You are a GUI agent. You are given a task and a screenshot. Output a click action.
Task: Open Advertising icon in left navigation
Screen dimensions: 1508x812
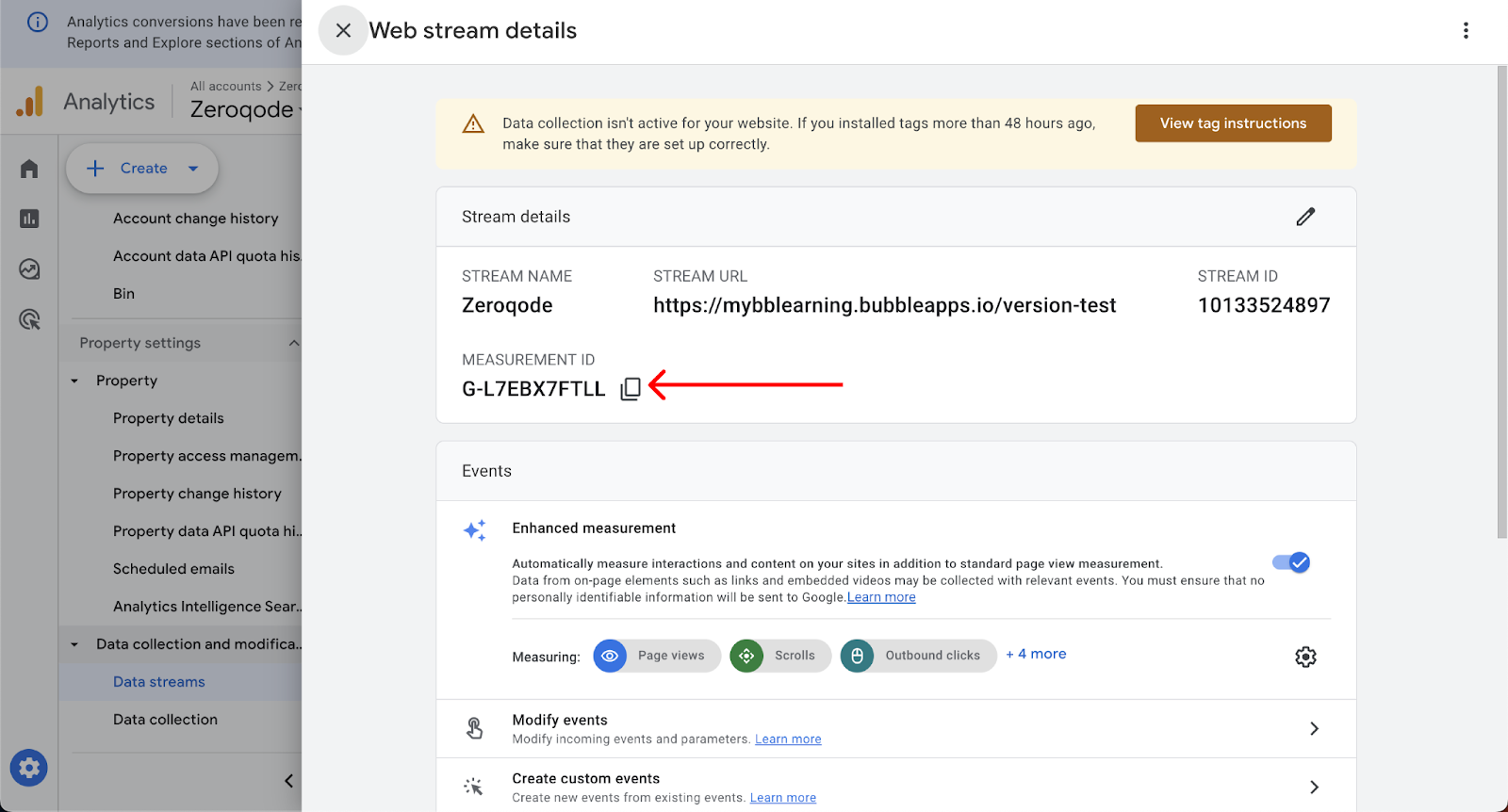click(29, 320)
